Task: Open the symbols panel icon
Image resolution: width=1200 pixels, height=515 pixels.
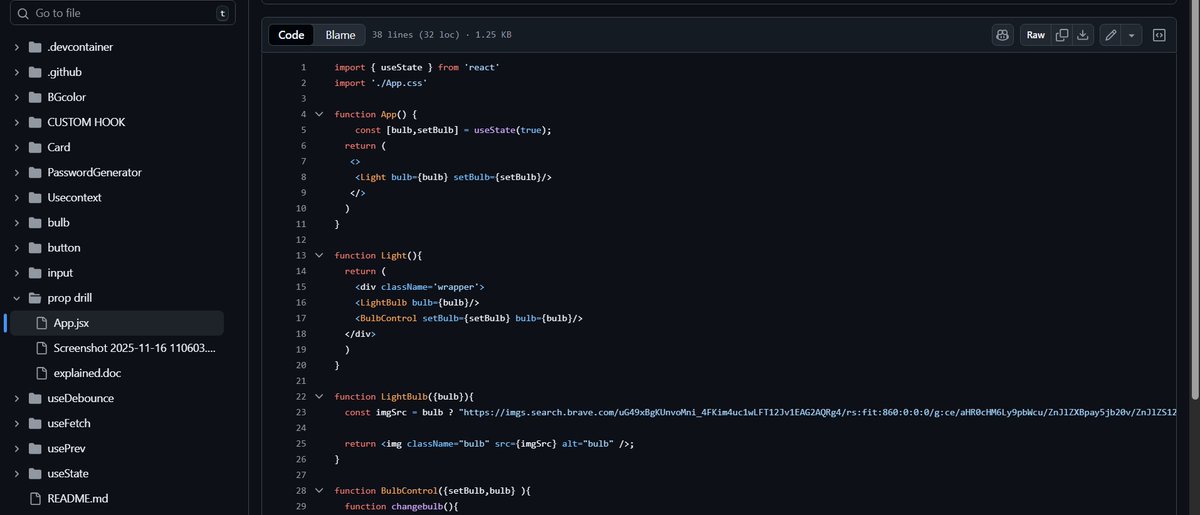Action: (1159, 35)
